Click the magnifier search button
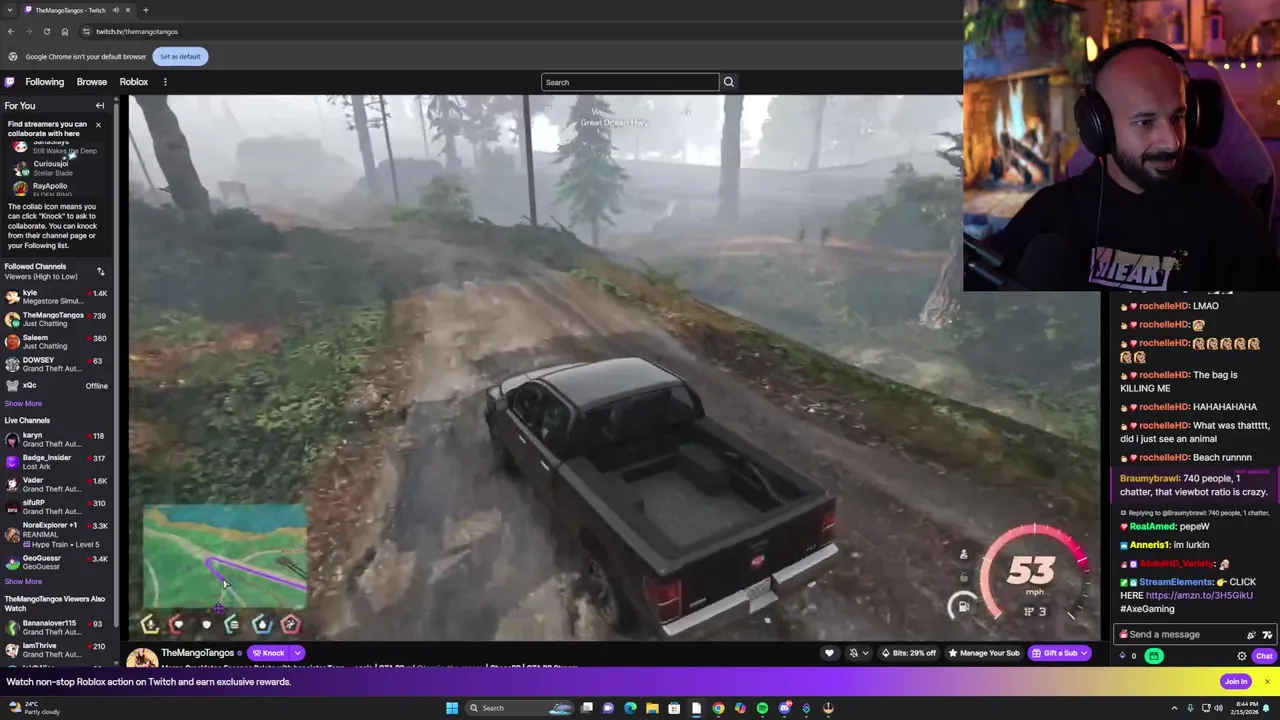 tap(728, 82)
